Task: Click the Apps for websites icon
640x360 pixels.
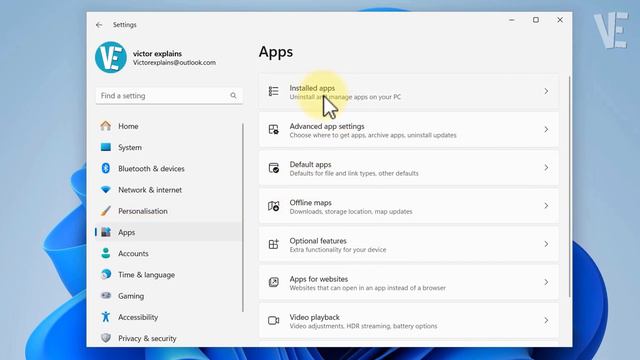Action: [273, 282]
